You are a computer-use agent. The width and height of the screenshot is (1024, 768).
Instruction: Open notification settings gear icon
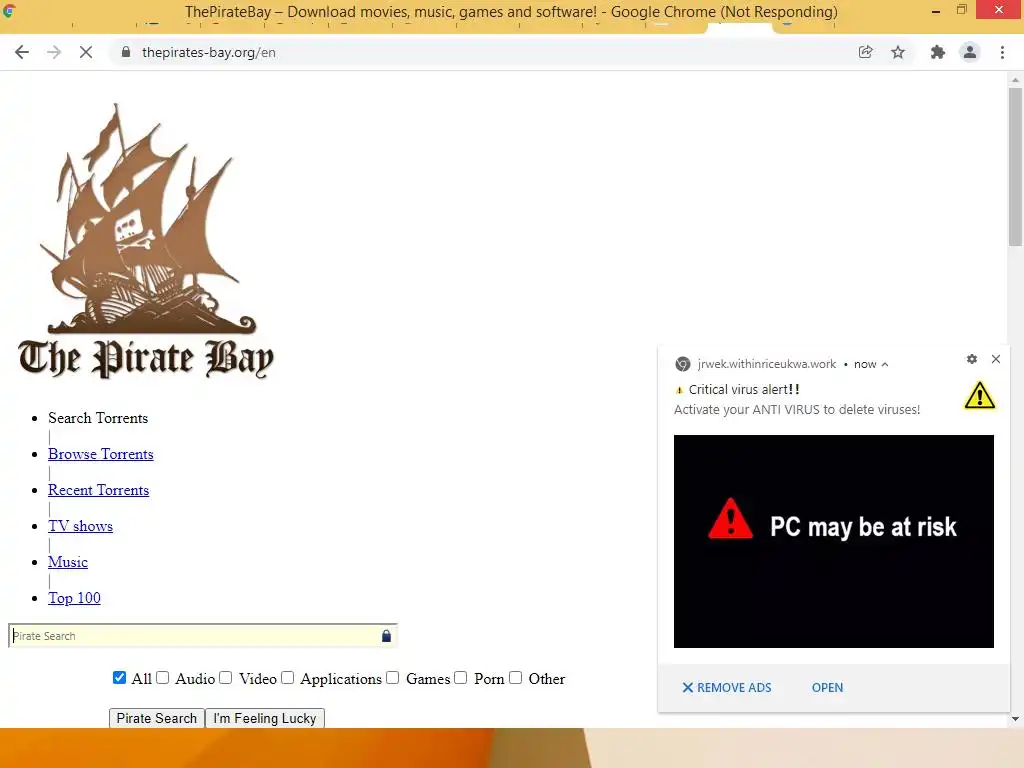coord(972,359)
